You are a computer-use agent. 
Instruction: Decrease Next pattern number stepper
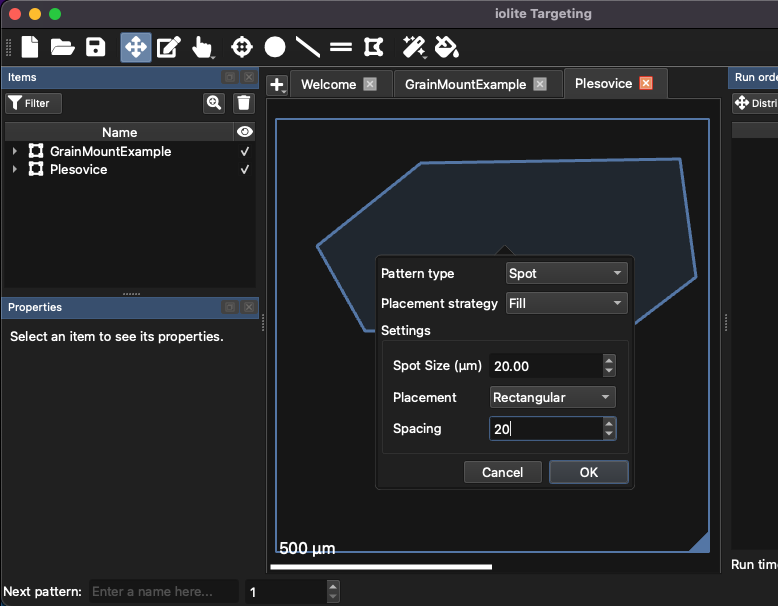[x=333, y=597]
